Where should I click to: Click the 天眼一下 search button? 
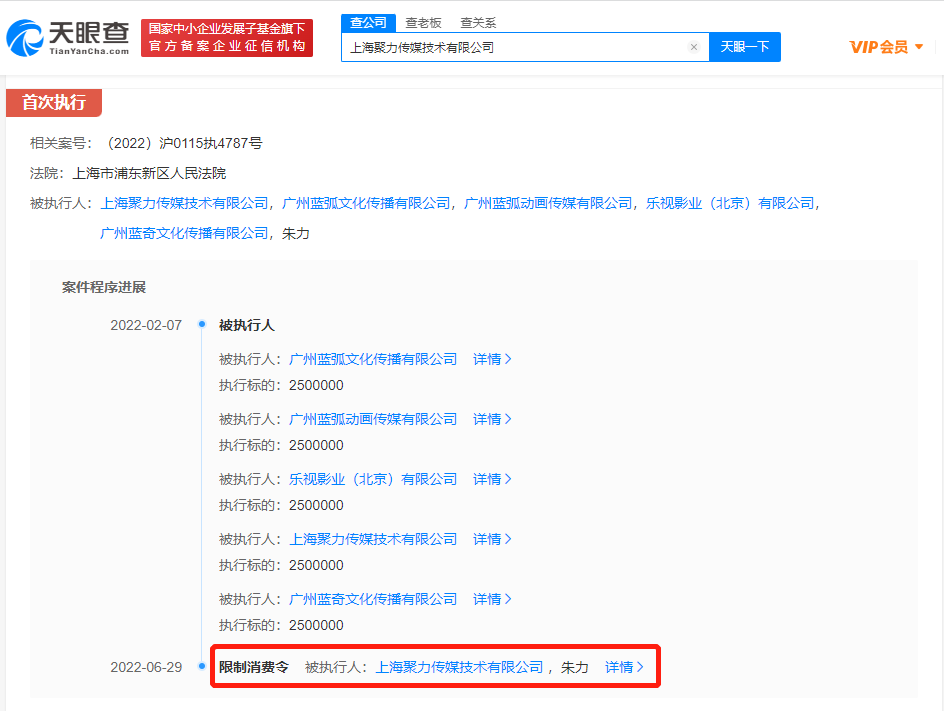(745, 47)
